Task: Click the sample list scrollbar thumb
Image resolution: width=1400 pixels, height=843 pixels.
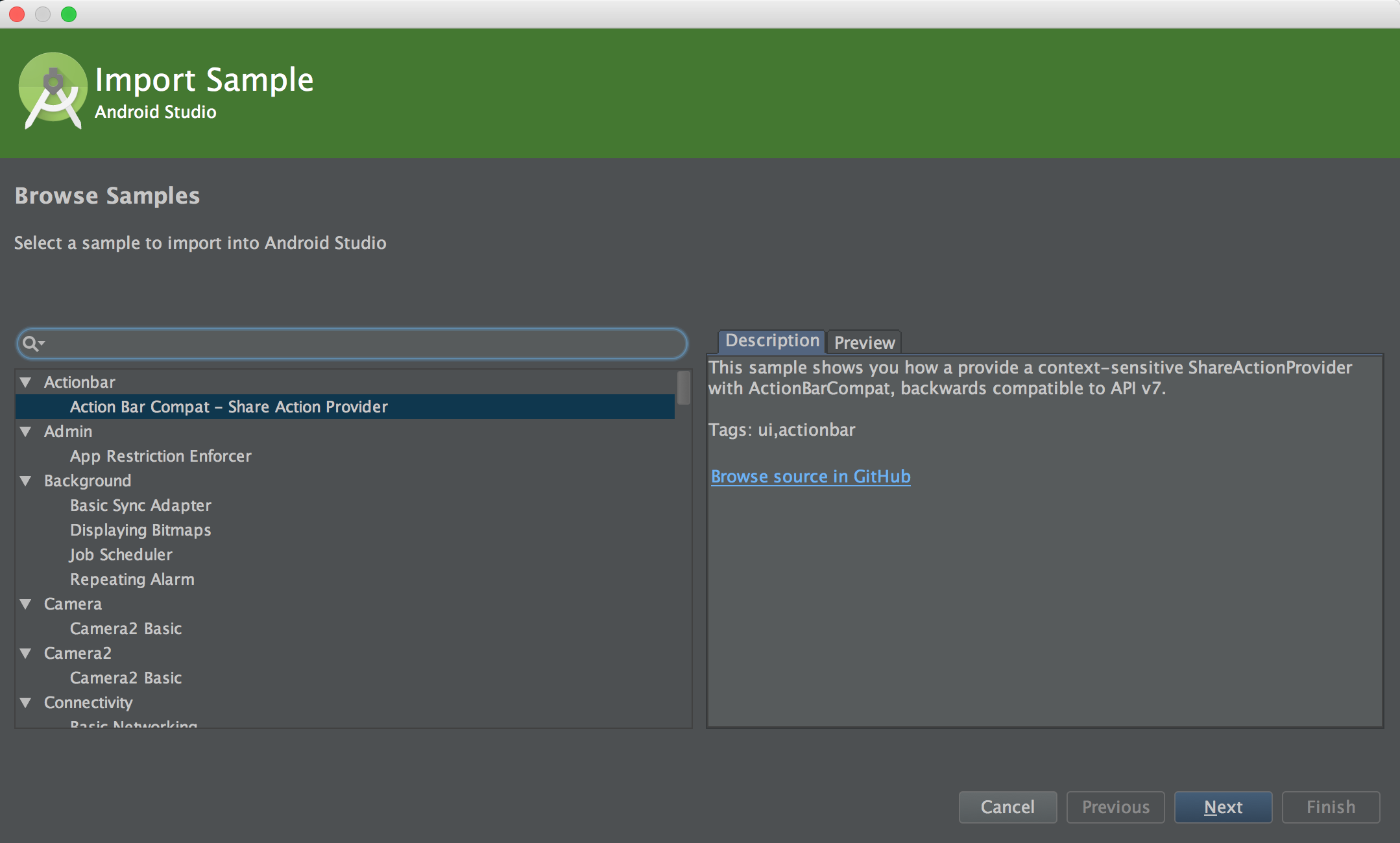Action: point(684,387)
